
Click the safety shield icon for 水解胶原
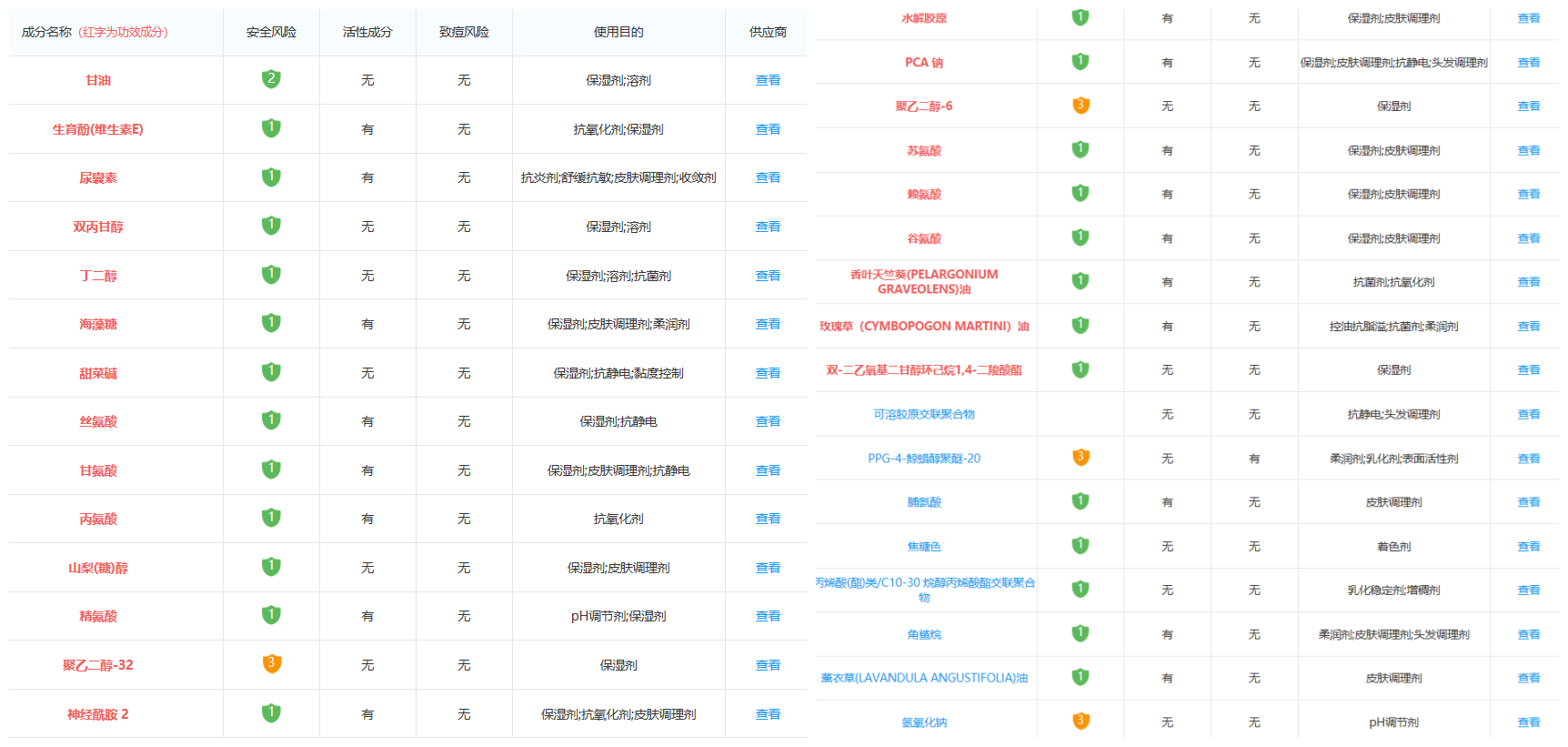click(1081, 17)
